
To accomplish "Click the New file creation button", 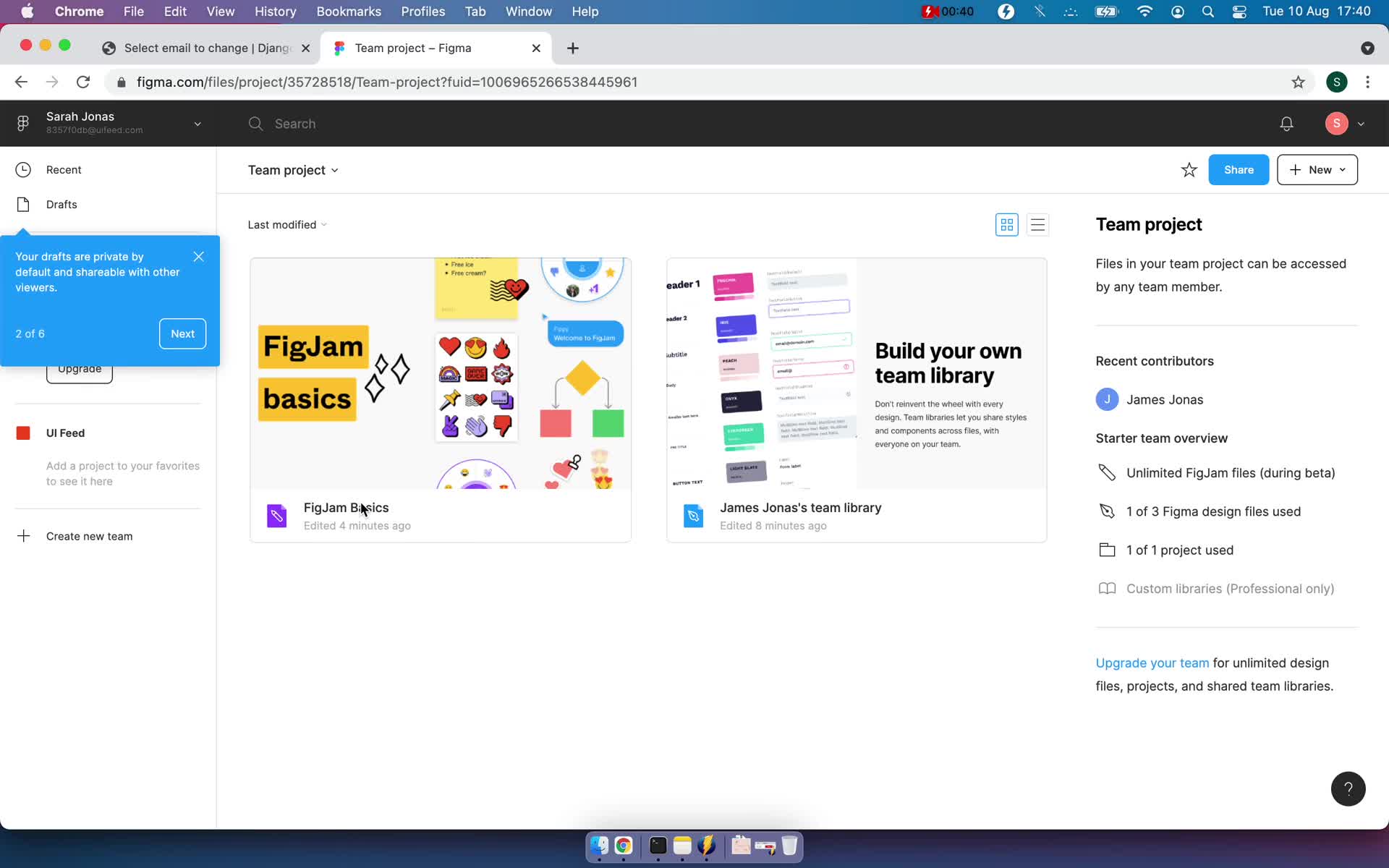I will (1317, 169).
